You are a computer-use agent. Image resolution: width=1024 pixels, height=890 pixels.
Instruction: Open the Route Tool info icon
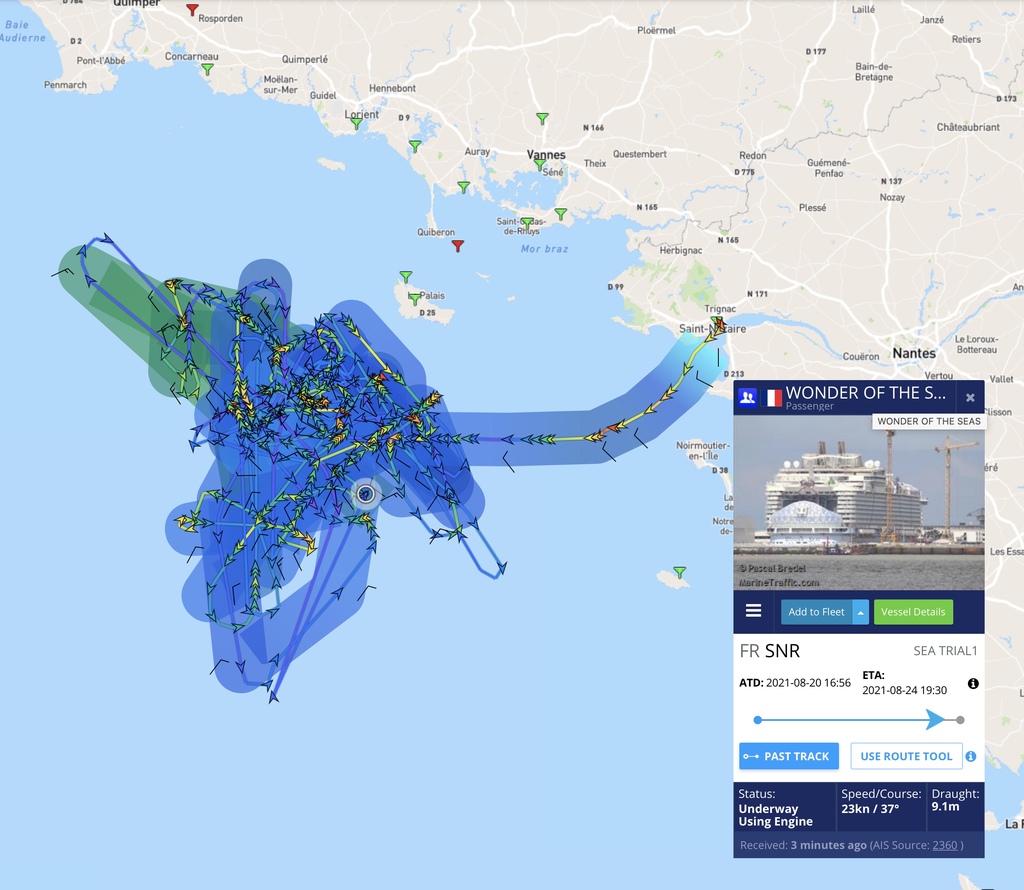971,756
